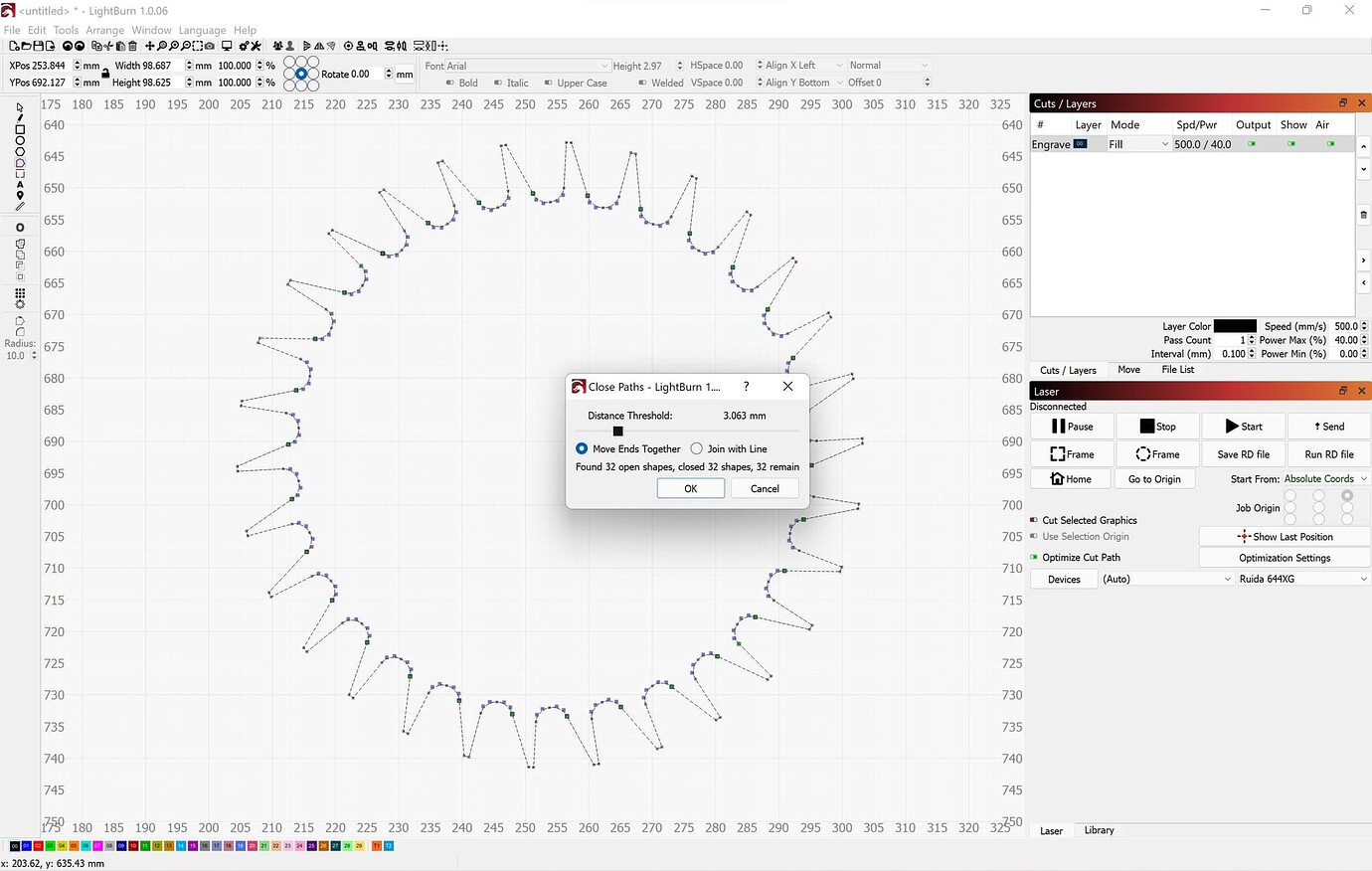Image resolution: width=1372 pixels, height=871 pixels.
Task: Open the Preview window icon
Action: (227, 46)
